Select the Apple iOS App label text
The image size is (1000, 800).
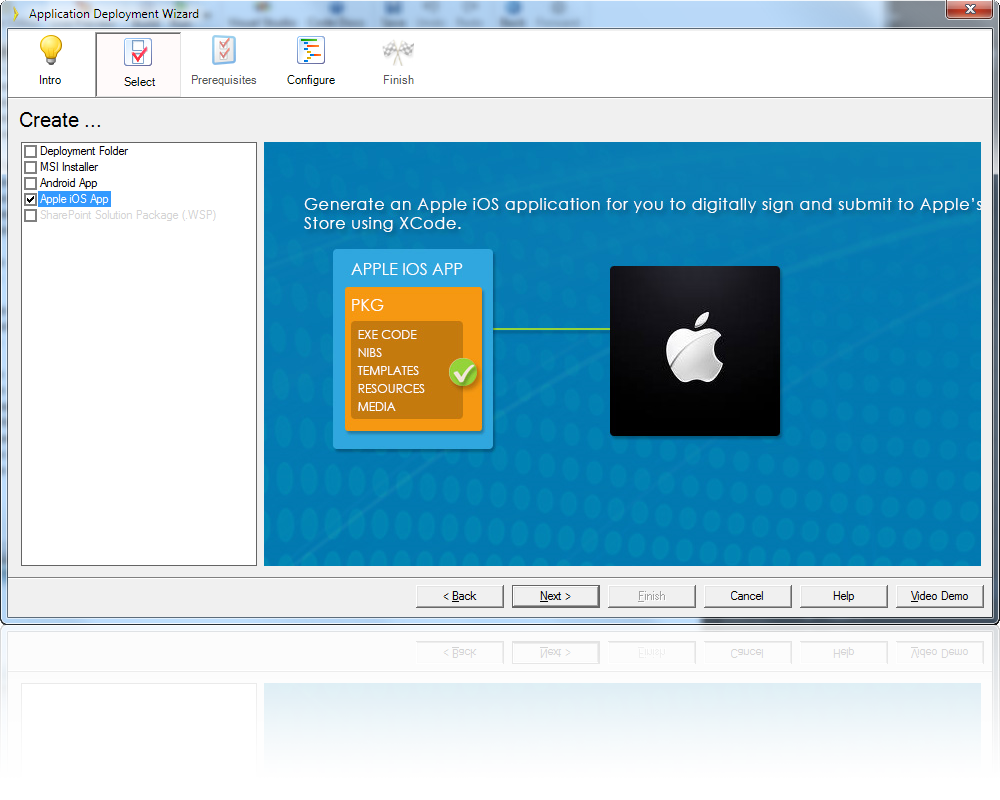click(x=74, y=199)
